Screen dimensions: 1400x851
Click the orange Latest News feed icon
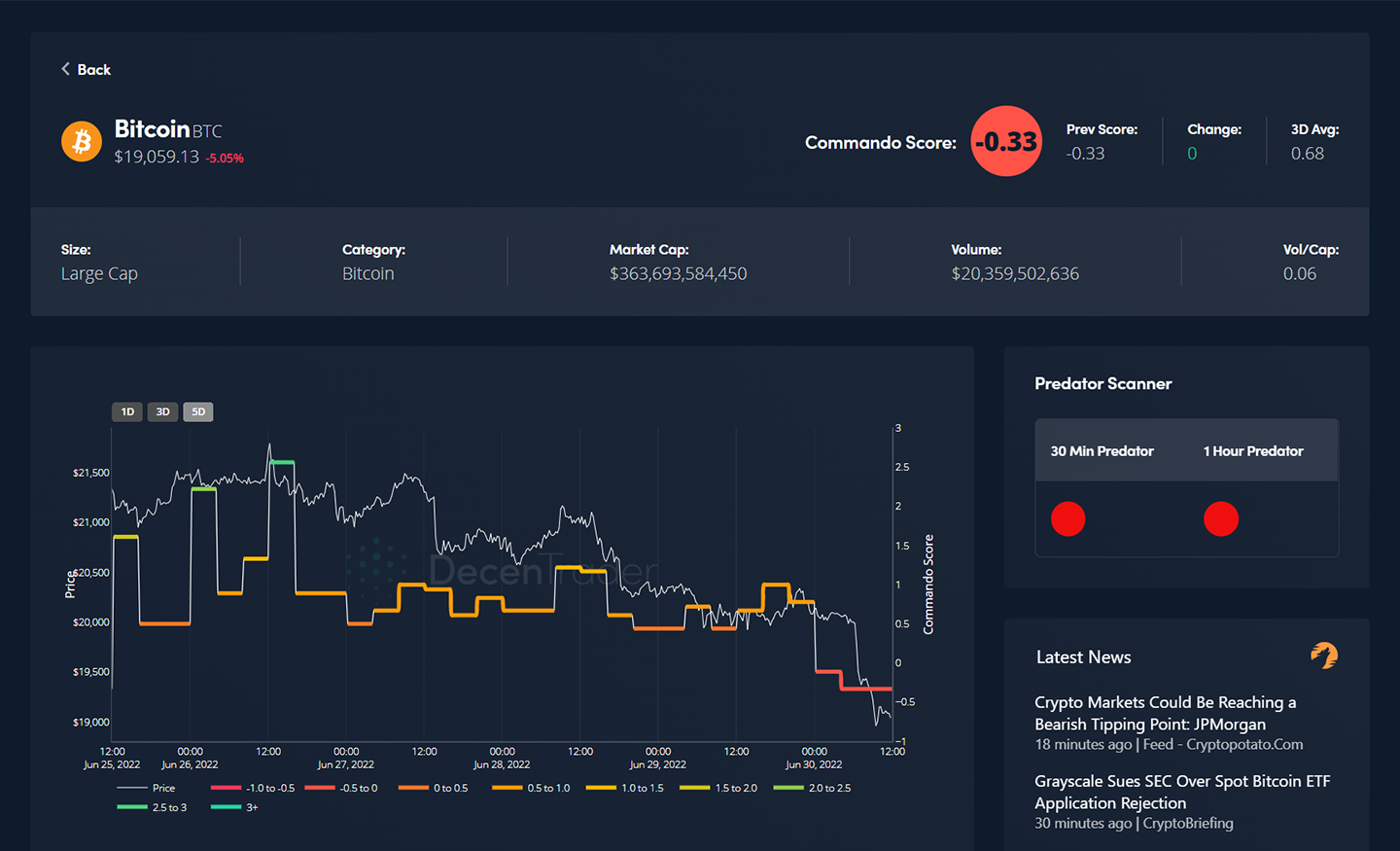(x=1324, y=656)
